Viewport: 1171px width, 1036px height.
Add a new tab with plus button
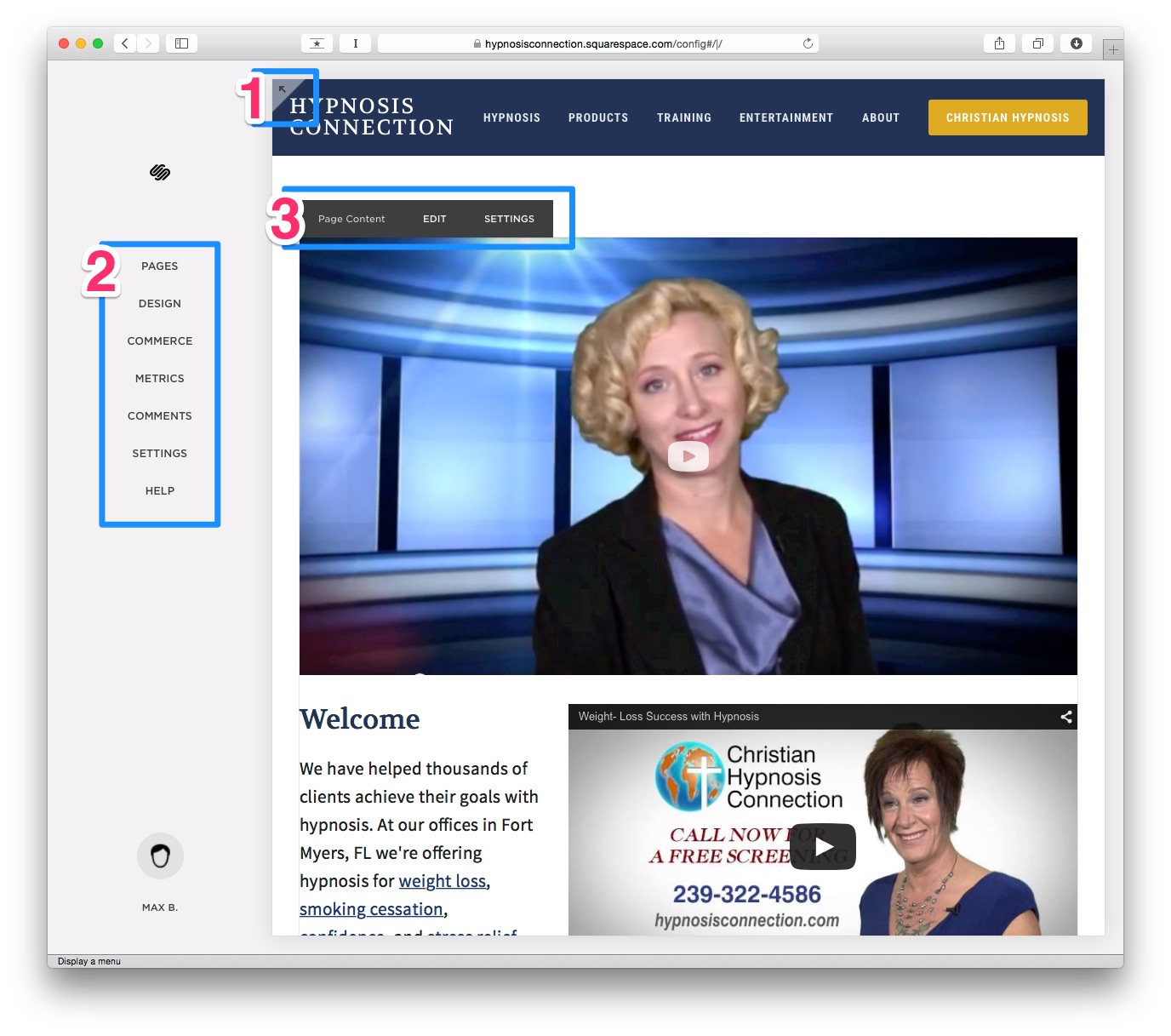(1113, 49)
